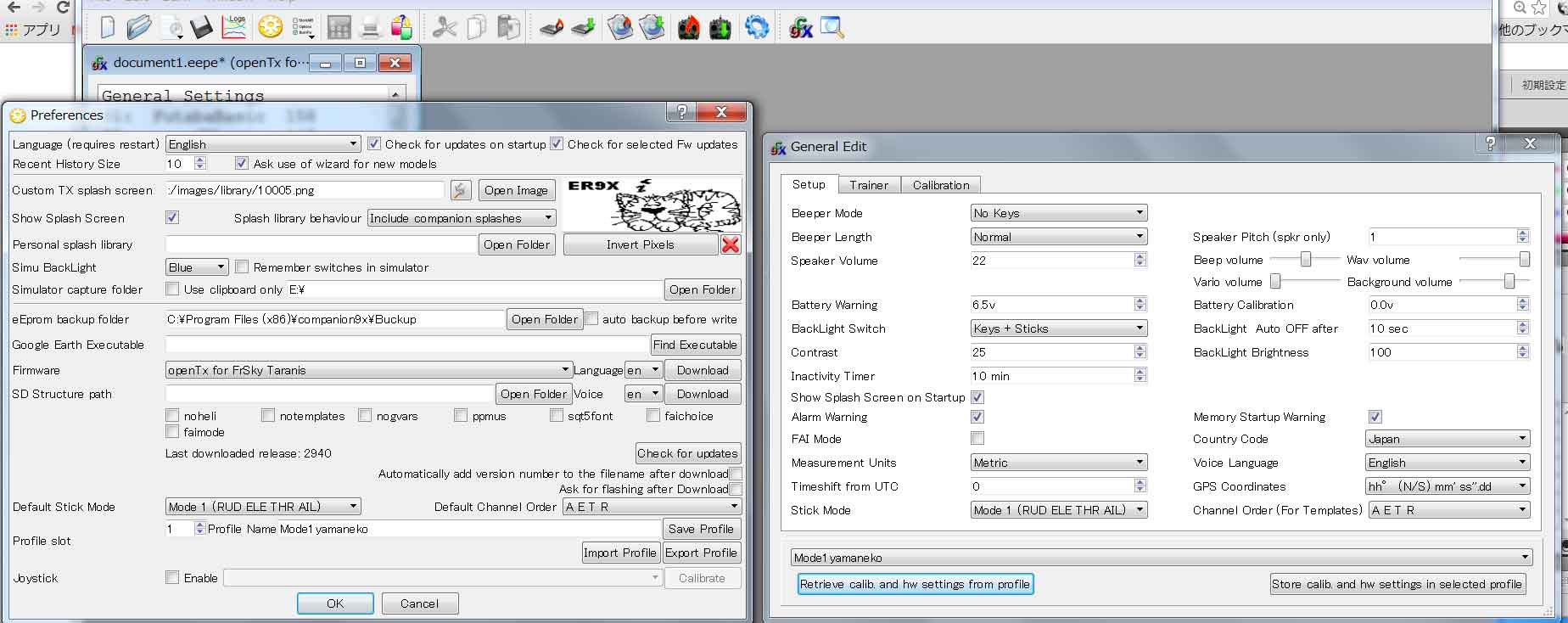Image resolution: width=1568 pixels, height=623 pixels.
Task: Open recent documents dropdown icon in toolbar
Action: coord(172,28)
